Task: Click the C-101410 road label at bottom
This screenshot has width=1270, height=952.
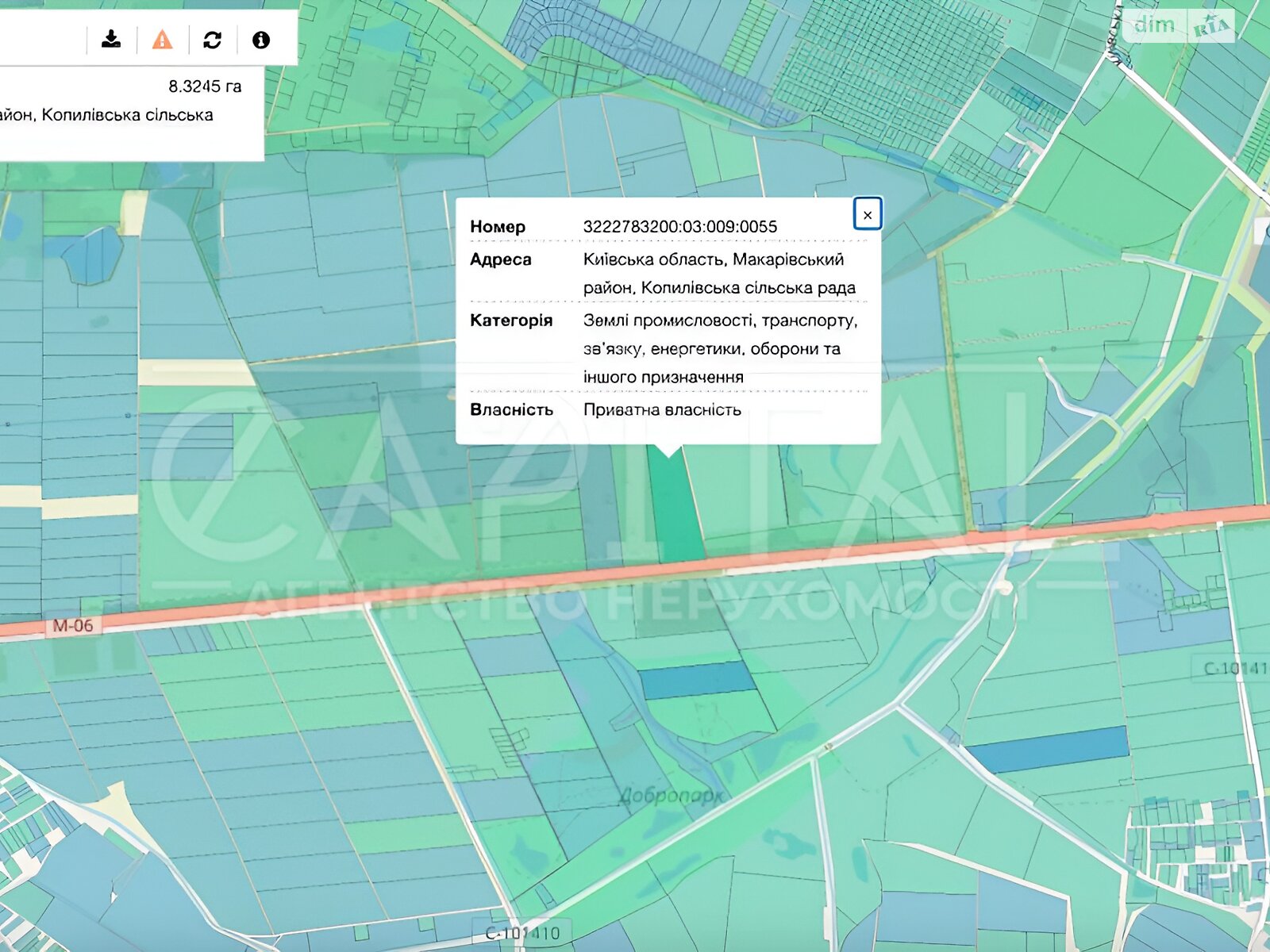Action: coord(521,934)
